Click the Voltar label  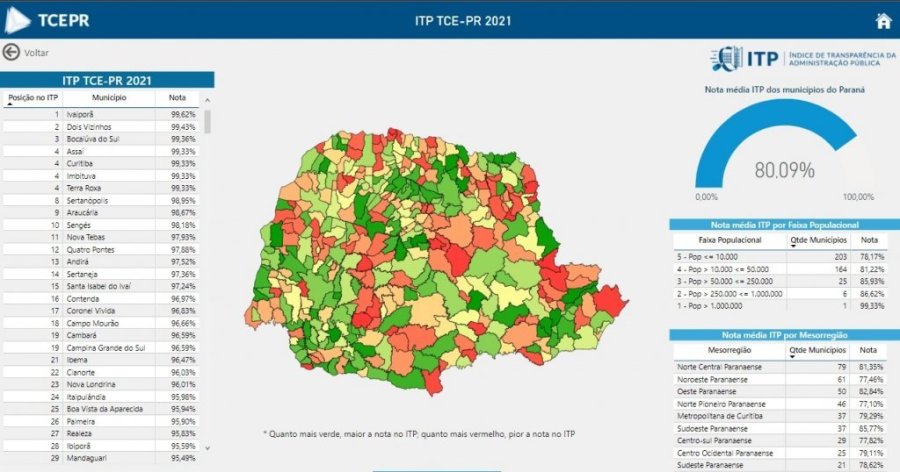point(36,53)
